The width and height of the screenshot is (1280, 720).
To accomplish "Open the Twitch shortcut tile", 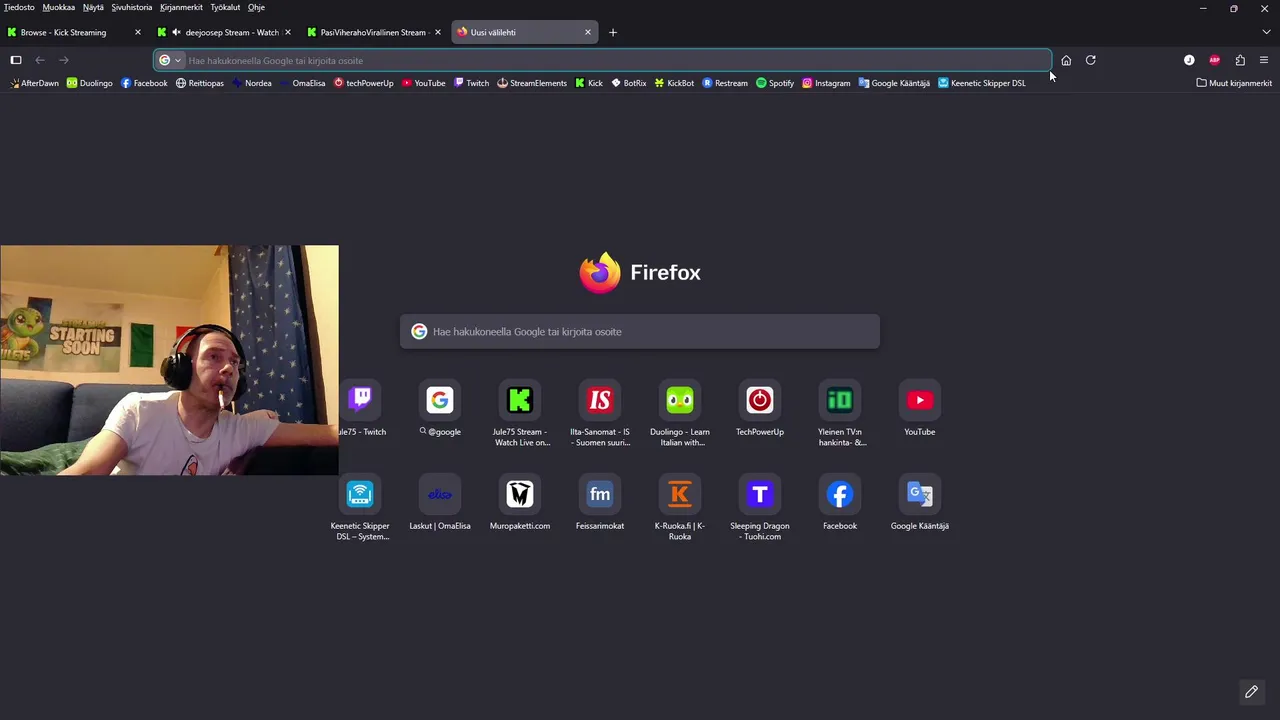I will (x=360, y=400).
